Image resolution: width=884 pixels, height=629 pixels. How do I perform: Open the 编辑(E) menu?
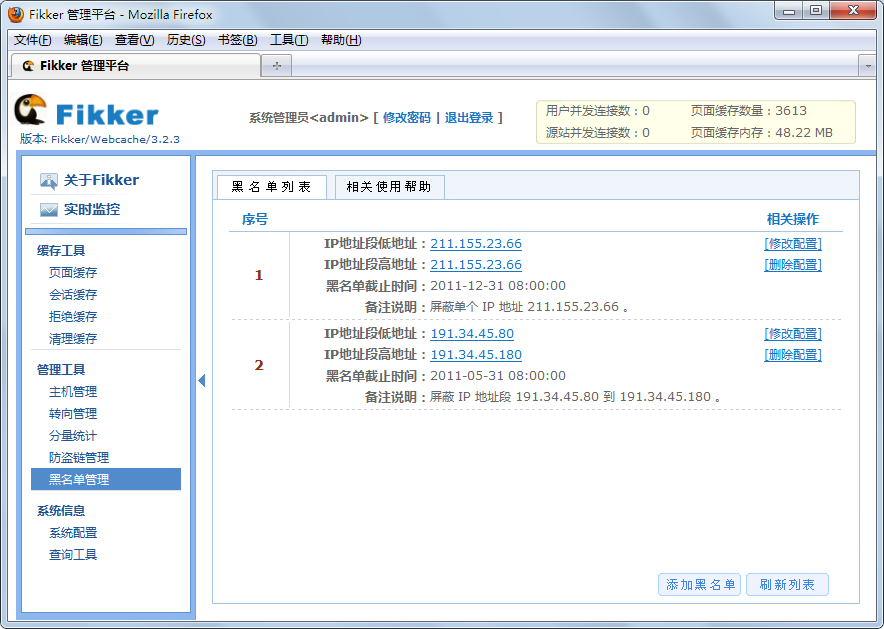point(83,40)
